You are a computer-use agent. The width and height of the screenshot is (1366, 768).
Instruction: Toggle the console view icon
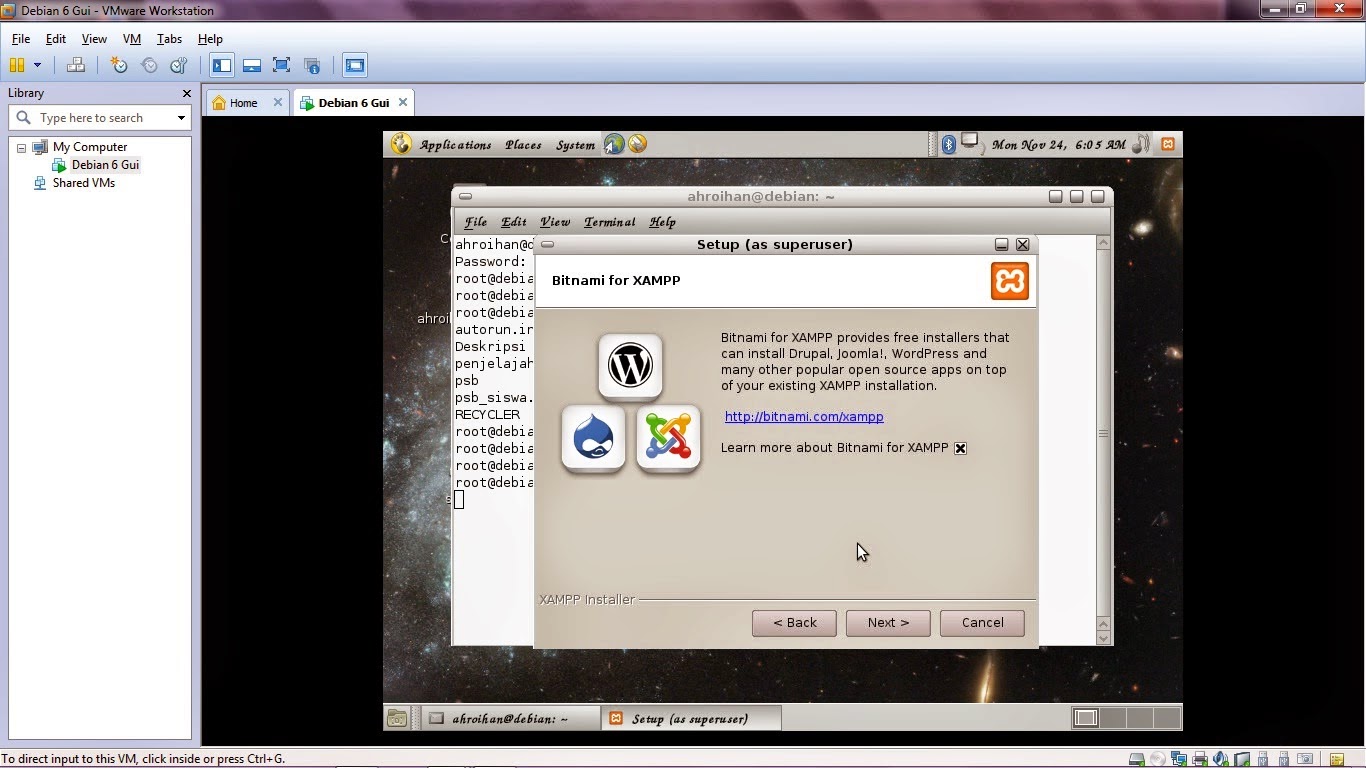tap(354, 66)
